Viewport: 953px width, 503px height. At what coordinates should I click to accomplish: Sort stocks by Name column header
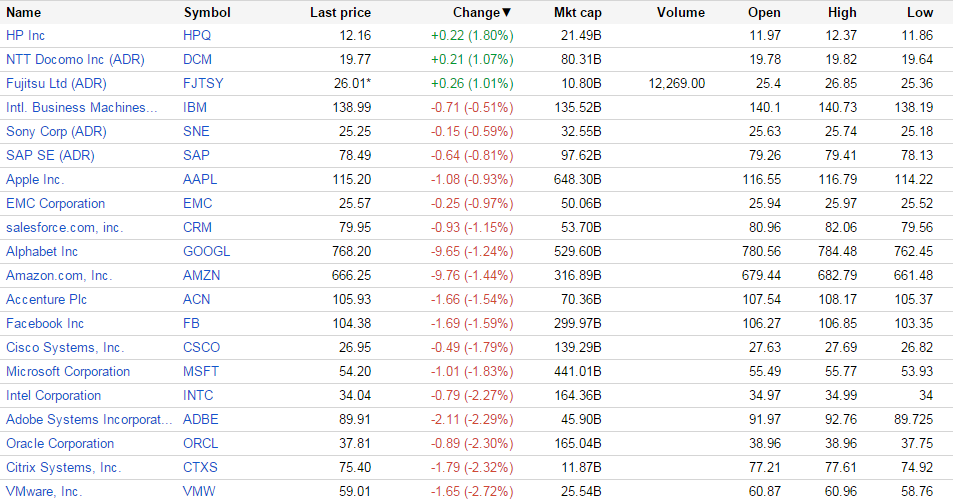[x=24, y=13]
